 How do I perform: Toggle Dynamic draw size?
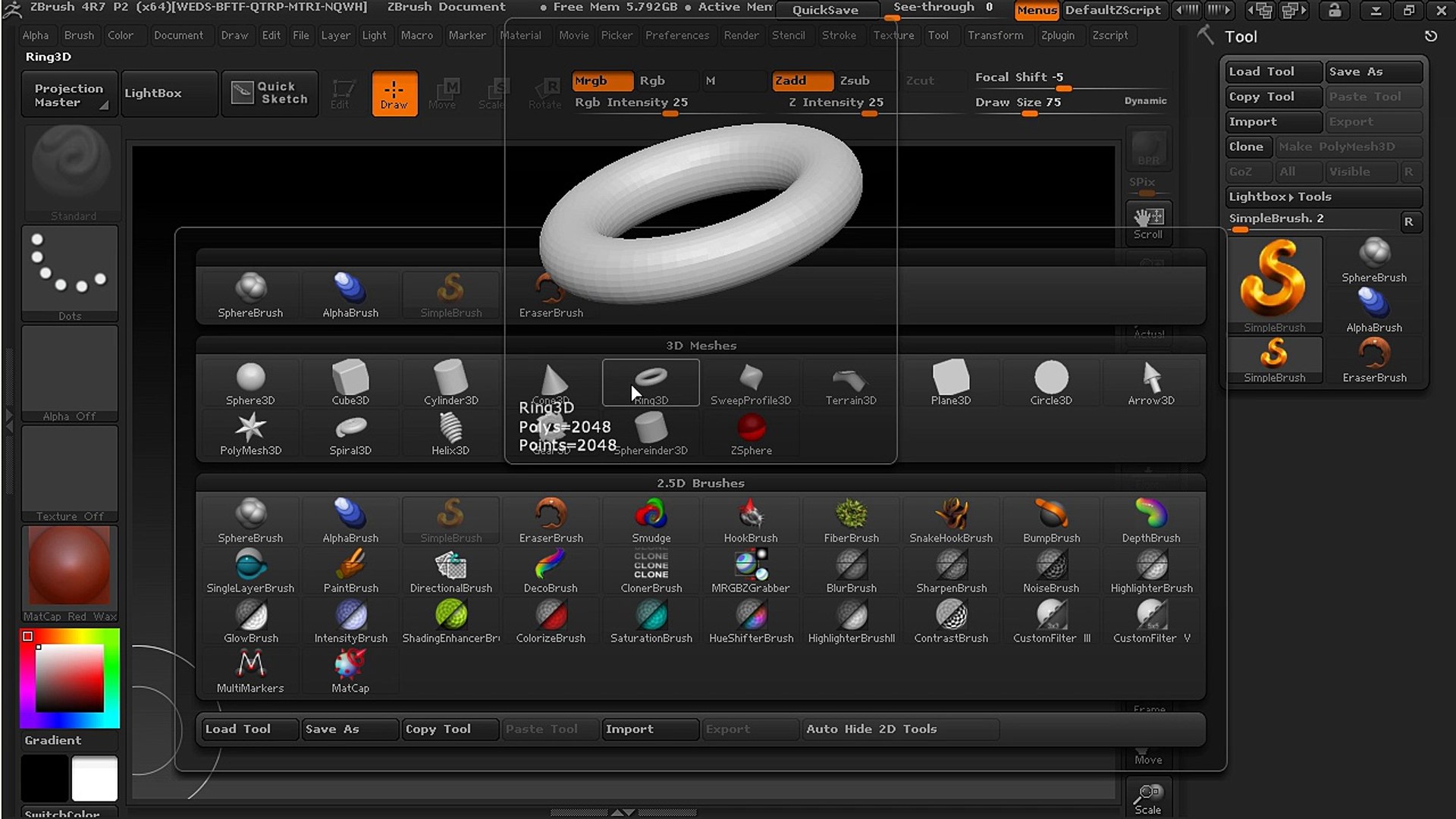click(x=1145, y=101)
